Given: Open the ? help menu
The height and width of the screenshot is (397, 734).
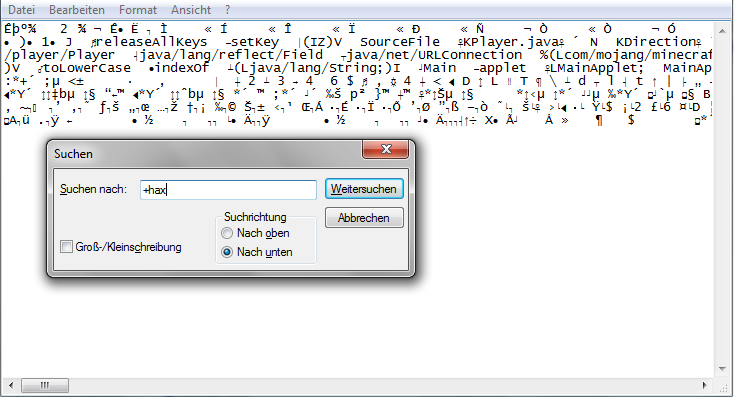Looking at the screenshot, I should coord(228,10).
